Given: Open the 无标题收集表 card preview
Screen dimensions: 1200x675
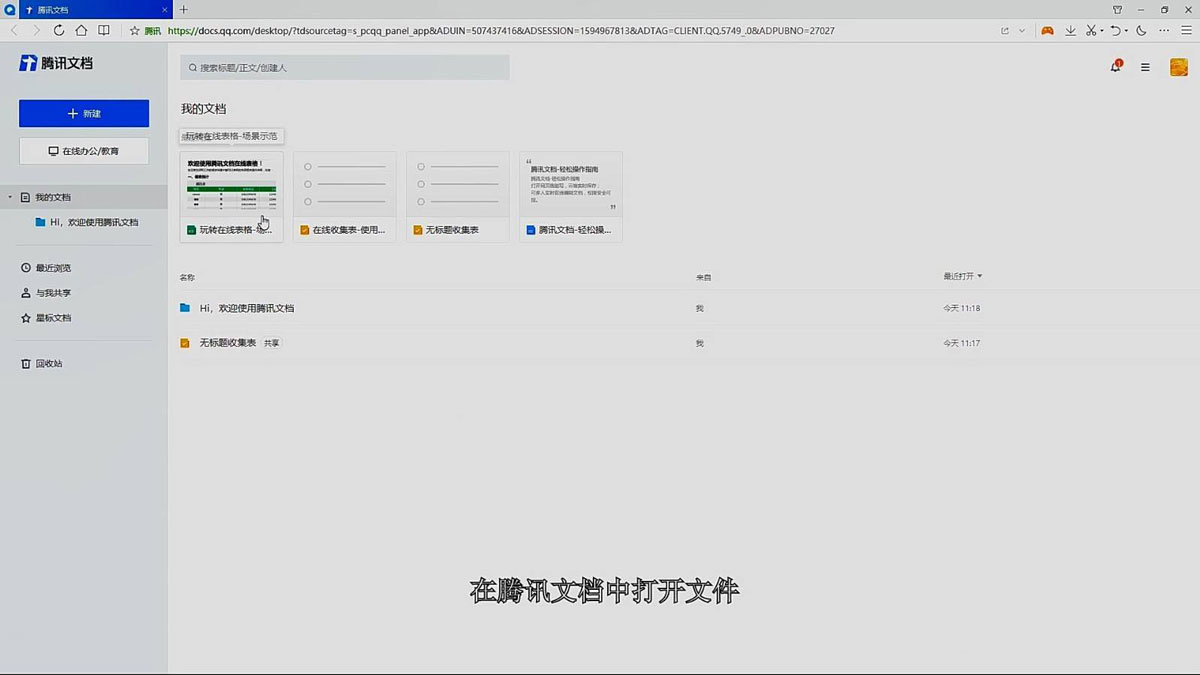Looking at the screenshot, I should [458, 185].
